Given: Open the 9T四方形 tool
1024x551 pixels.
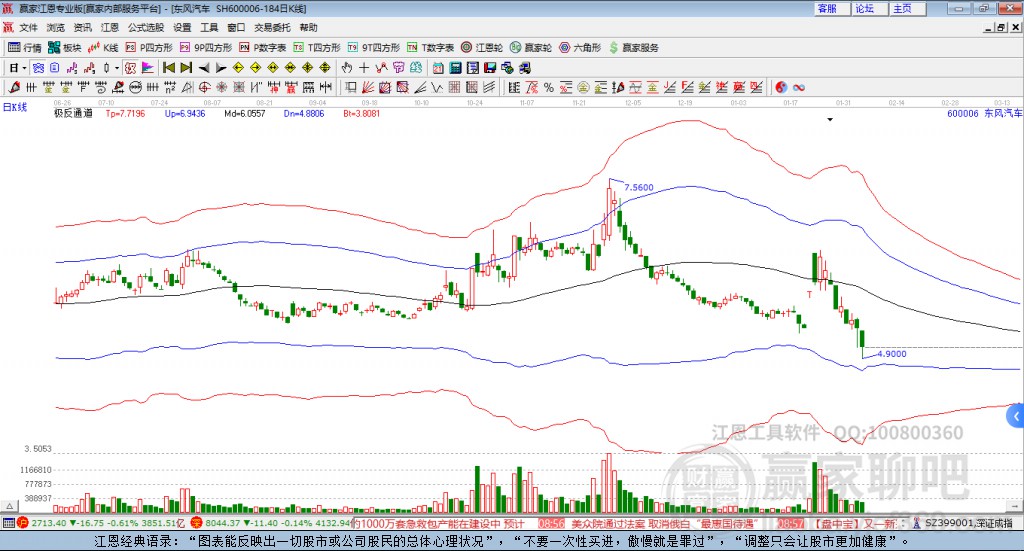Looking at the screenshot, I should 374,48.
